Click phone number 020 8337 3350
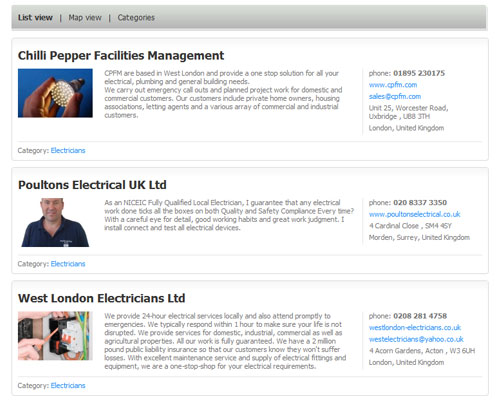The width and height of the screenshot is (500, 400). (x=420, y=202)
